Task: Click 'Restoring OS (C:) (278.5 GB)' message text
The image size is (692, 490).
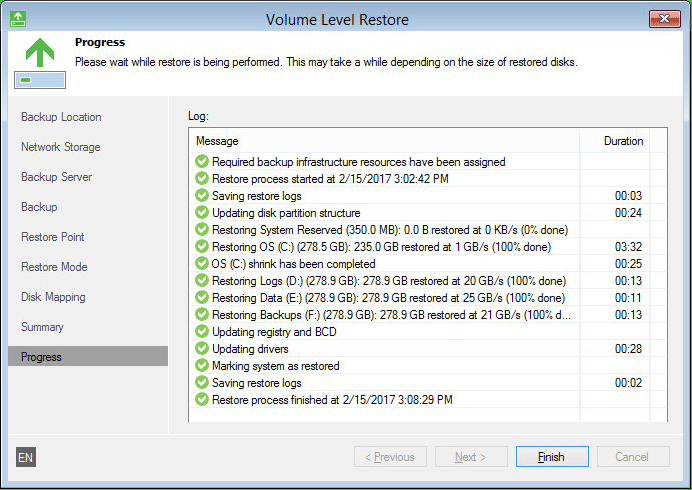Action: click(381, 247)
